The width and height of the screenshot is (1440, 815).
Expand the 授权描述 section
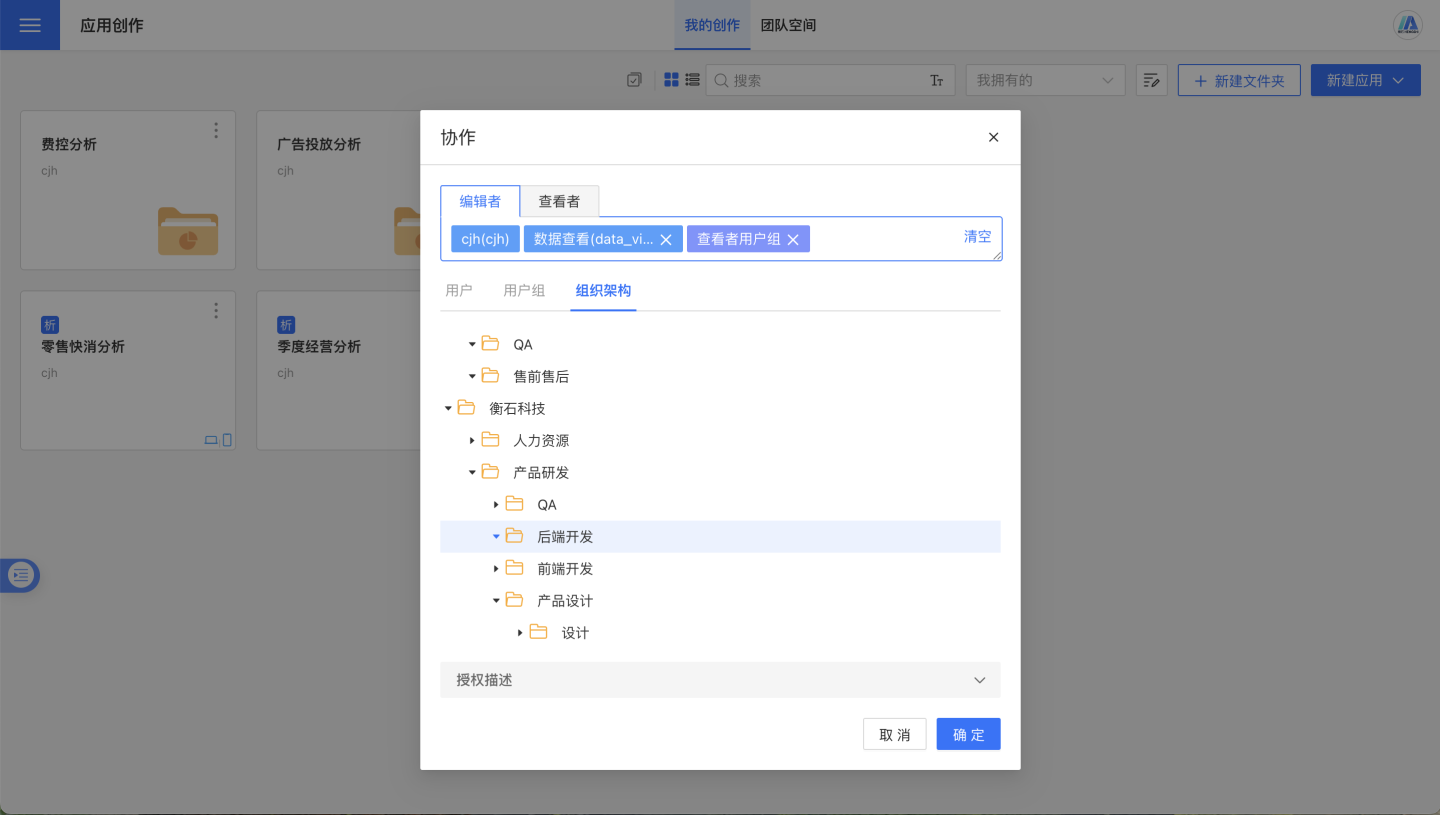click(720, 680)
